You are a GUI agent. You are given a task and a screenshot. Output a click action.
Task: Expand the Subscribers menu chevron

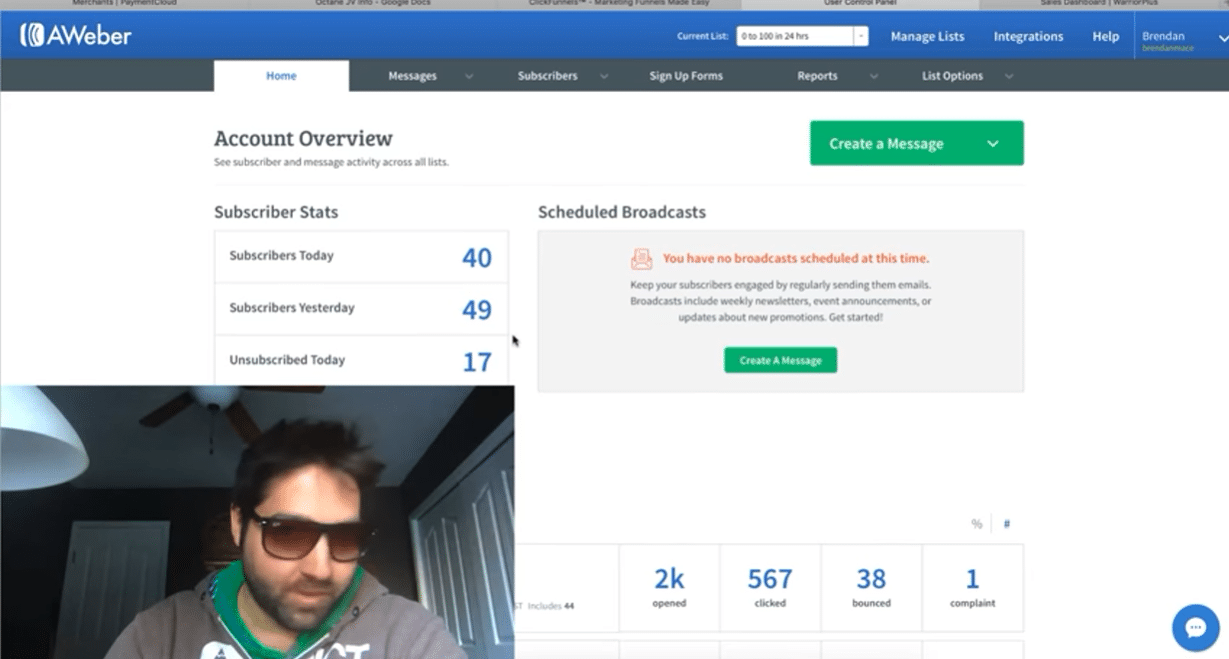pos(604,76)
